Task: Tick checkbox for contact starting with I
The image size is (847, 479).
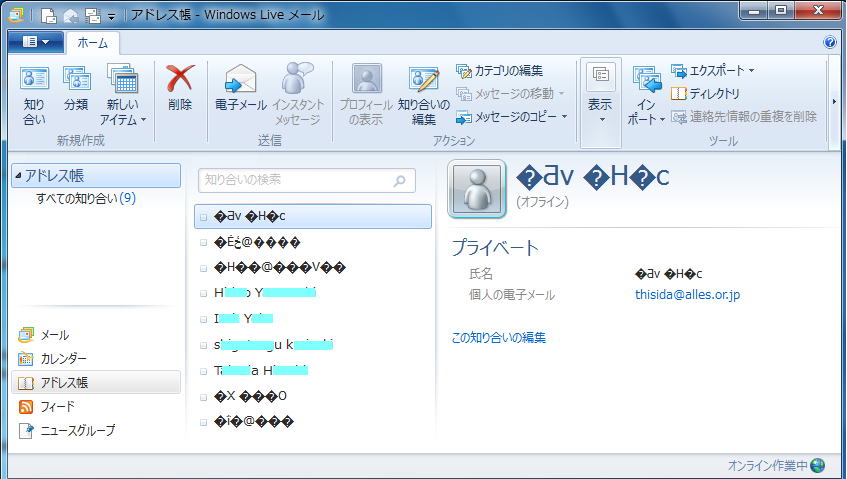Action: coord(204,319)
